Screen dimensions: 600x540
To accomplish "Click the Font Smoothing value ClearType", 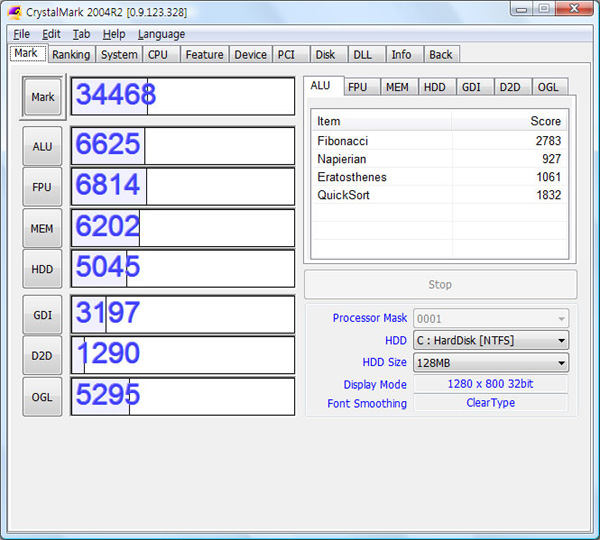I will 491,403.
